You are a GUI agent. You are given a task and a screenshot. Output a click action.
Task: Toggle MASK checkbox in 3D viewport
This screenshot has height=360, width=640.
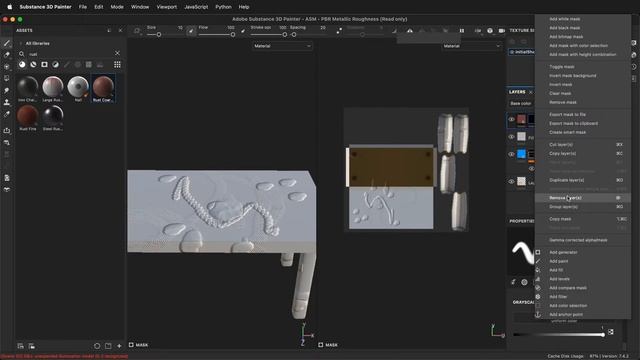point(131,345)
